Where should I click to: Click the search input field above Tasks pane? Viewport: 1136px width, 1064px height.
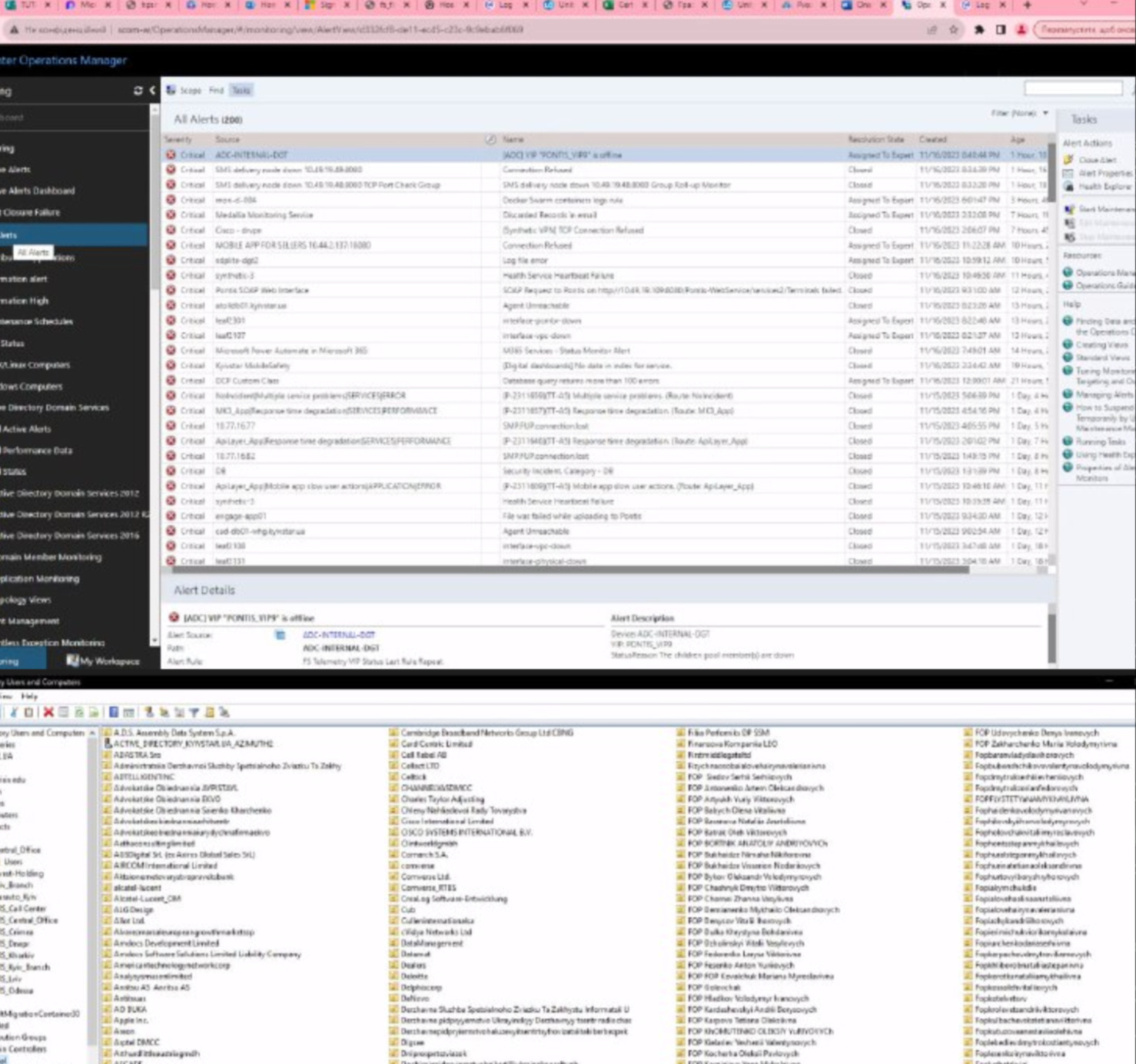1073,89
